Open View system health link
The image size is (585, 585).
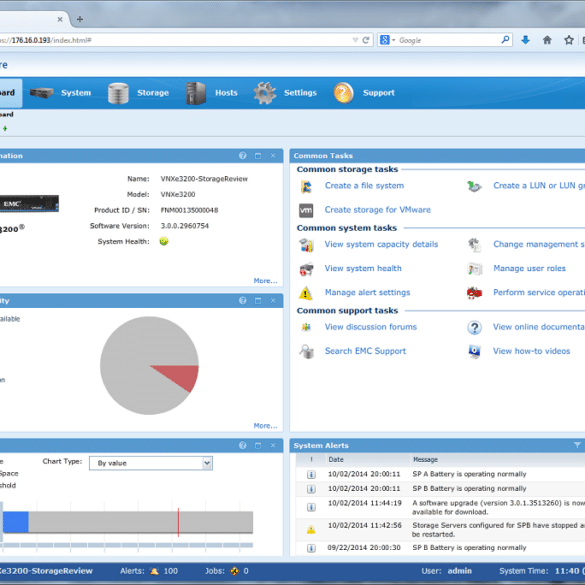(x=363, y=268)
